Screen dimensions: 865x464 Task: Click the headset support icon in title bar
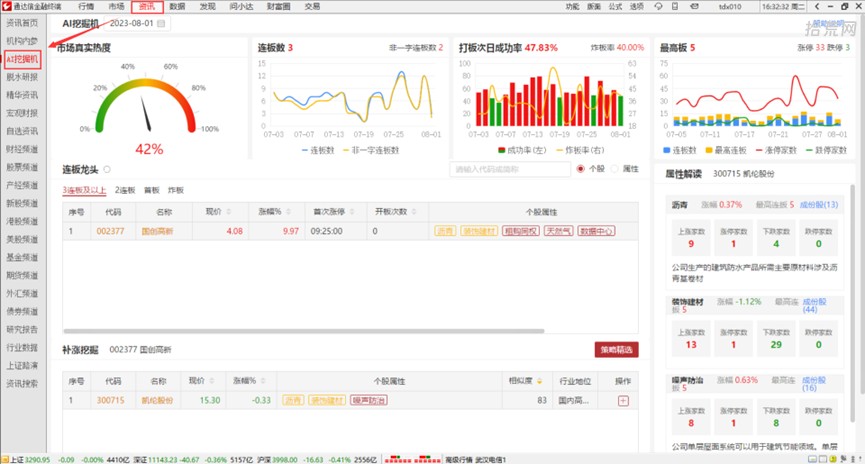point(658,7)
